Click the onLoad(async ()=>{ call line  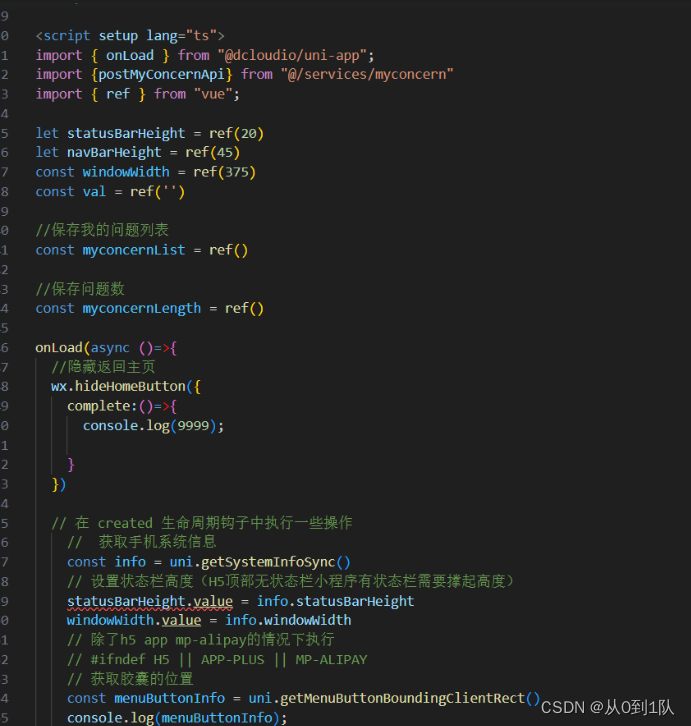(x=106, y=348)
